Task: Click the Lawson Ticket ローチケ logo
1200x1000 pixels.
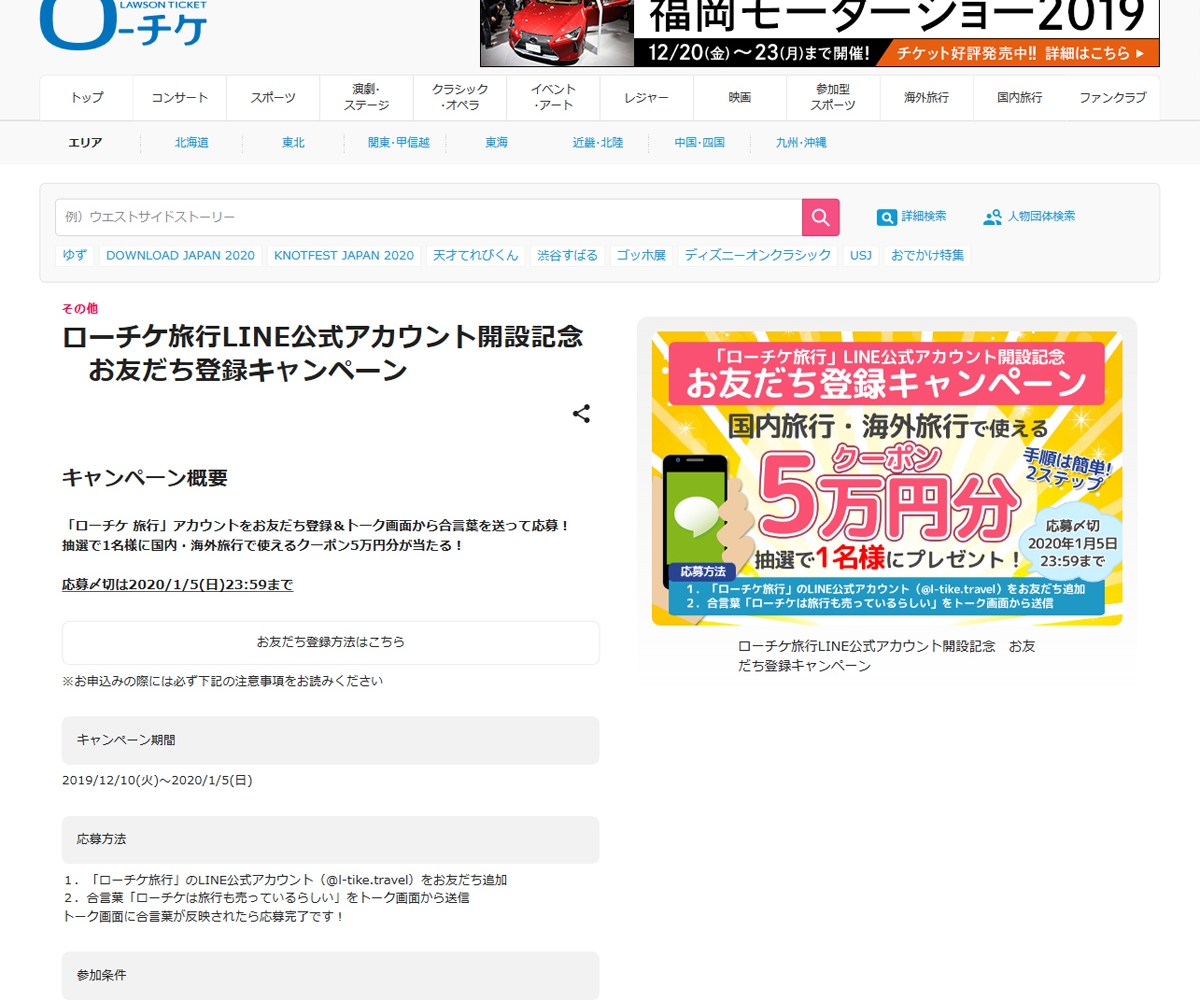Action: coord(123,25)
